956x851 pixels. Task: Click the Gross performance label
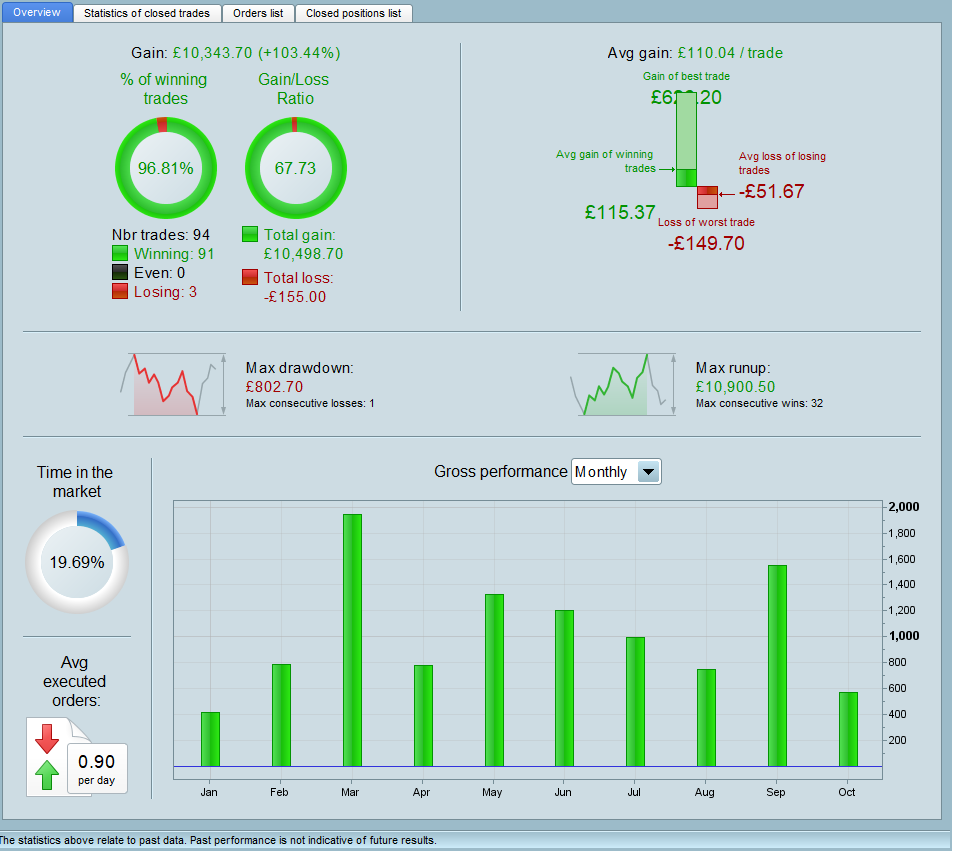(501, 471)
